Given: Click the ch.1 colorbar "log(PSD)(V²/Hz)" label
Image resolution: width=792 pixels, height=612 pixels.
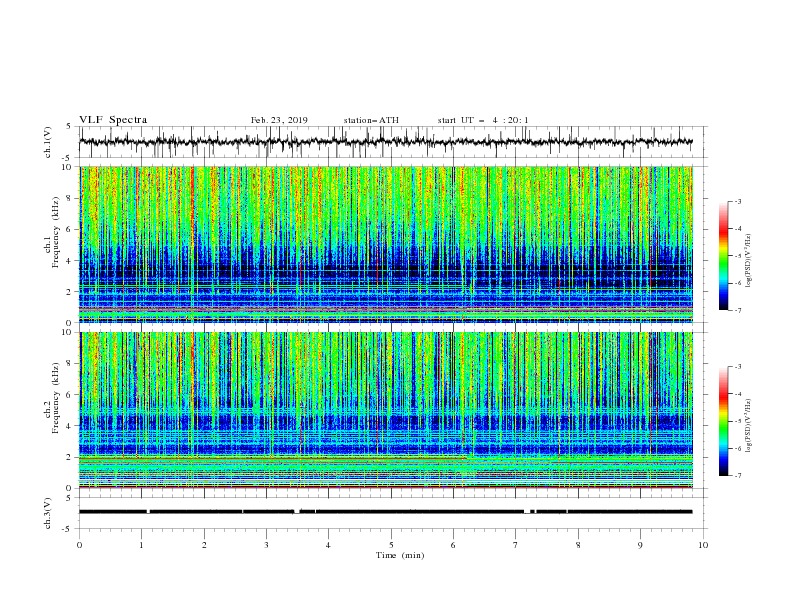Looking at the screenshot, I should pyautogui.click(x=748, y=261).
